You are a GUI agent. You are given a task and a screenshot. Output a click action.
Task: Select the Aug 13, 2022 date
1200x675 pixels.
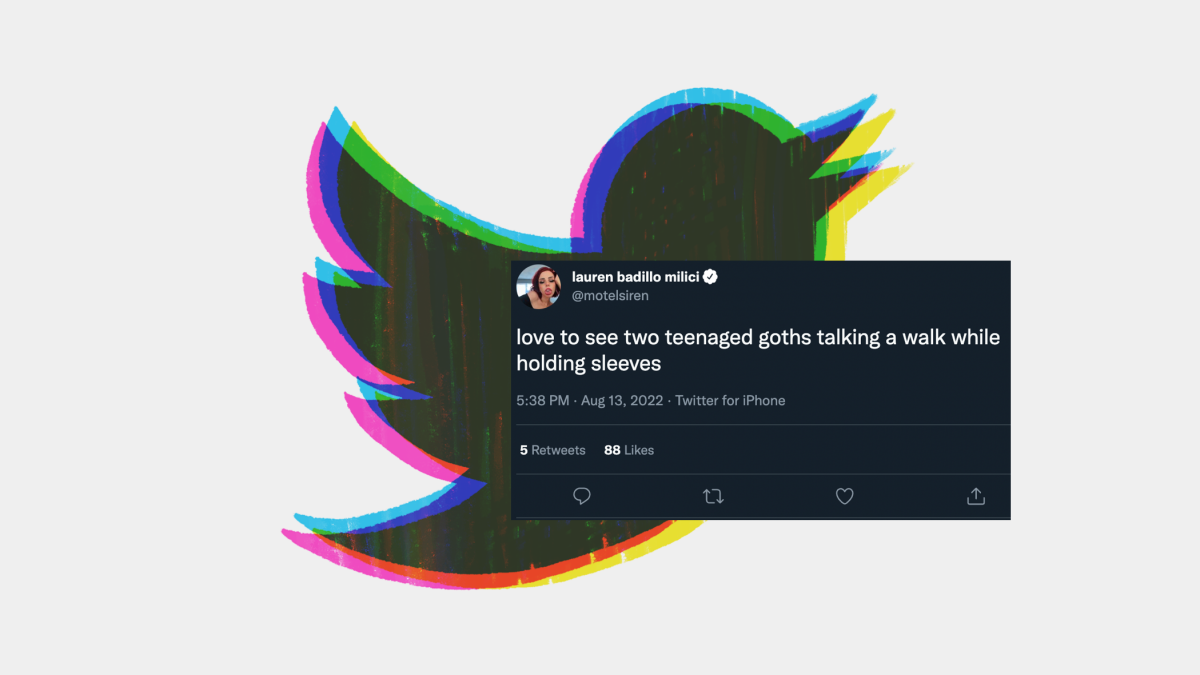[x=622, y=401]
